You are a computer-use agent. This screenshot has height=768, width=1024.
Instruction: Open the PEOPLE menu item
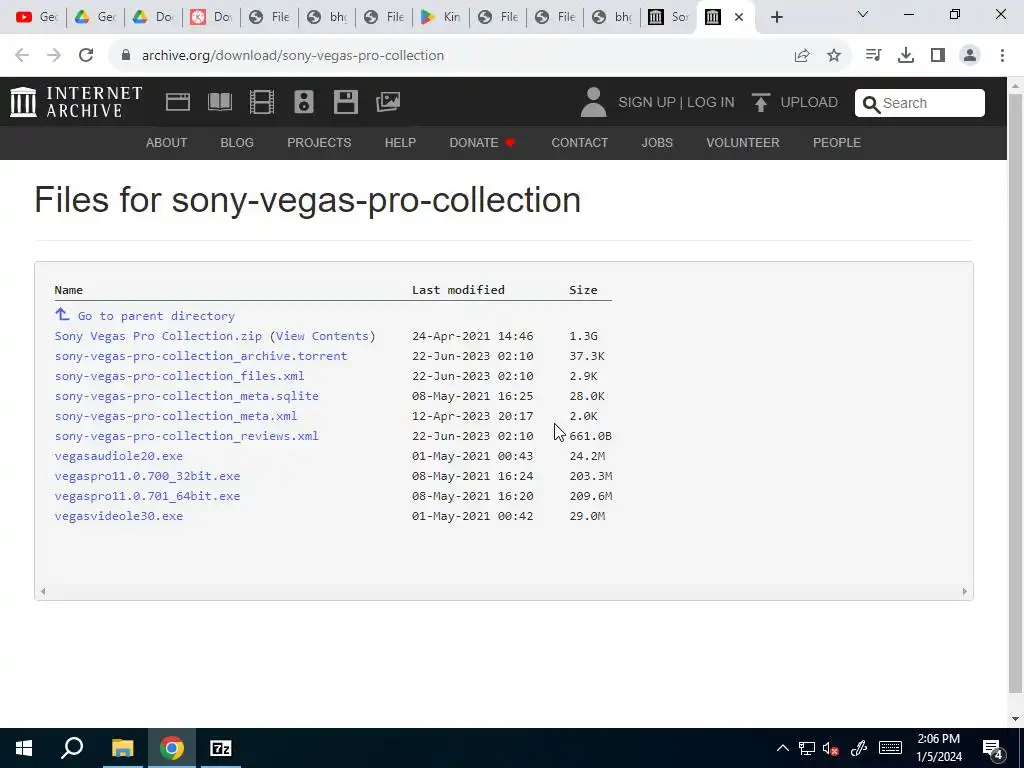(837, 142)
